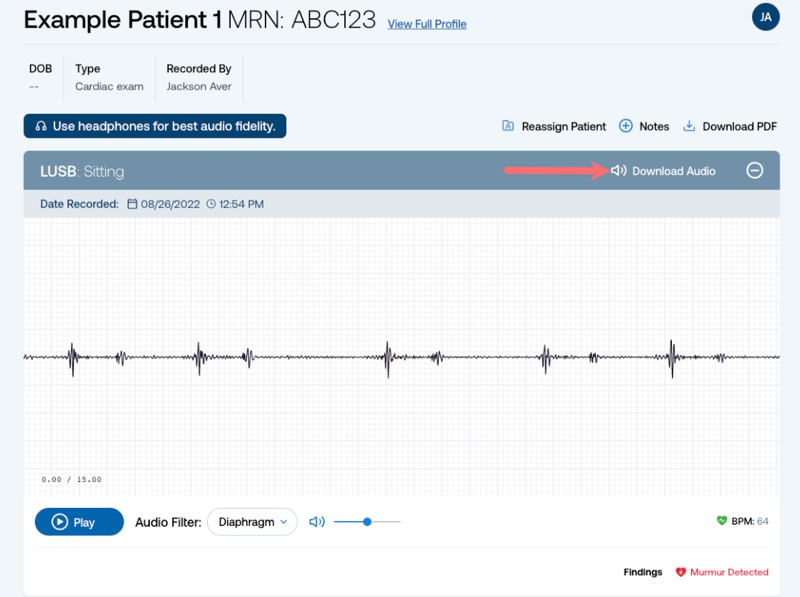Click the green heart BPM icon
This screenshot has width=800, height=597.
click(721, 520)
